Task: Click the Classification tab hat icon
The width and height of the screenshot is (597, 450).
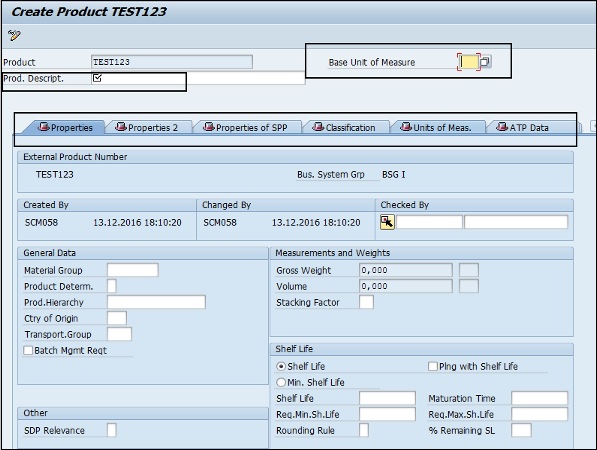Action: click(318, 127)
